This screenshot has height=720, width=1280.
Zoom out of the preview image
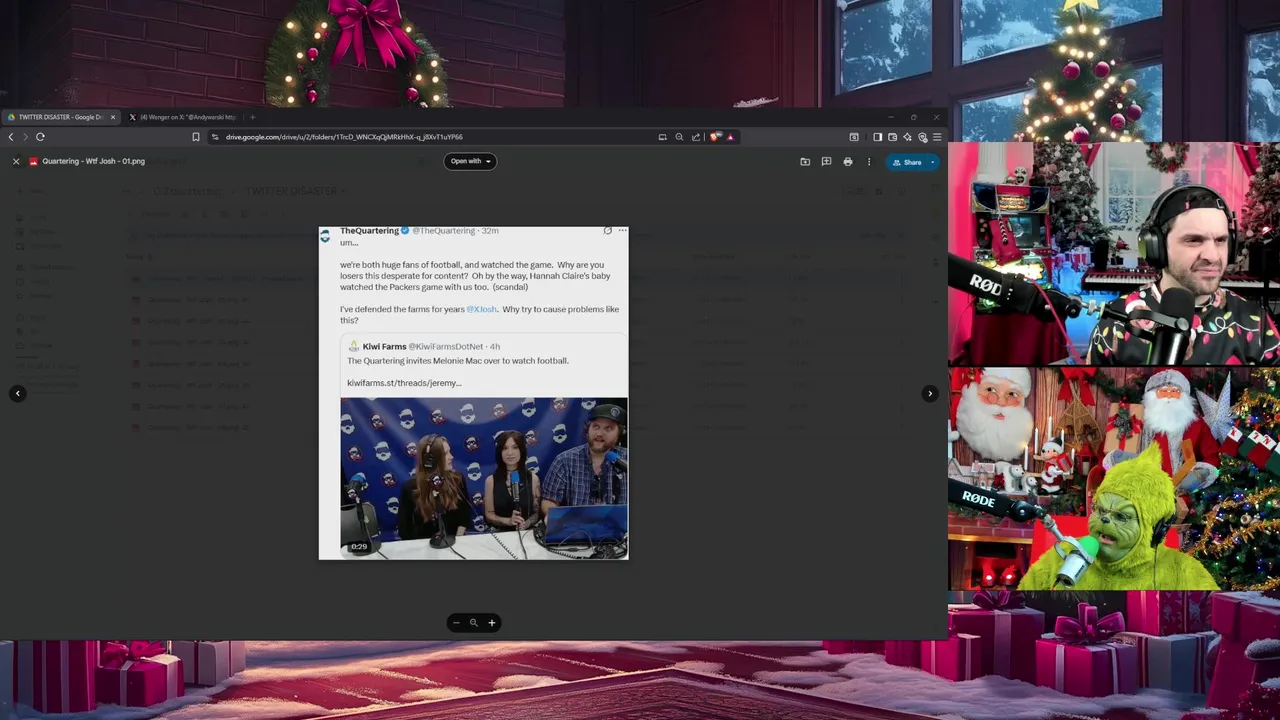(x=456, y=623)
